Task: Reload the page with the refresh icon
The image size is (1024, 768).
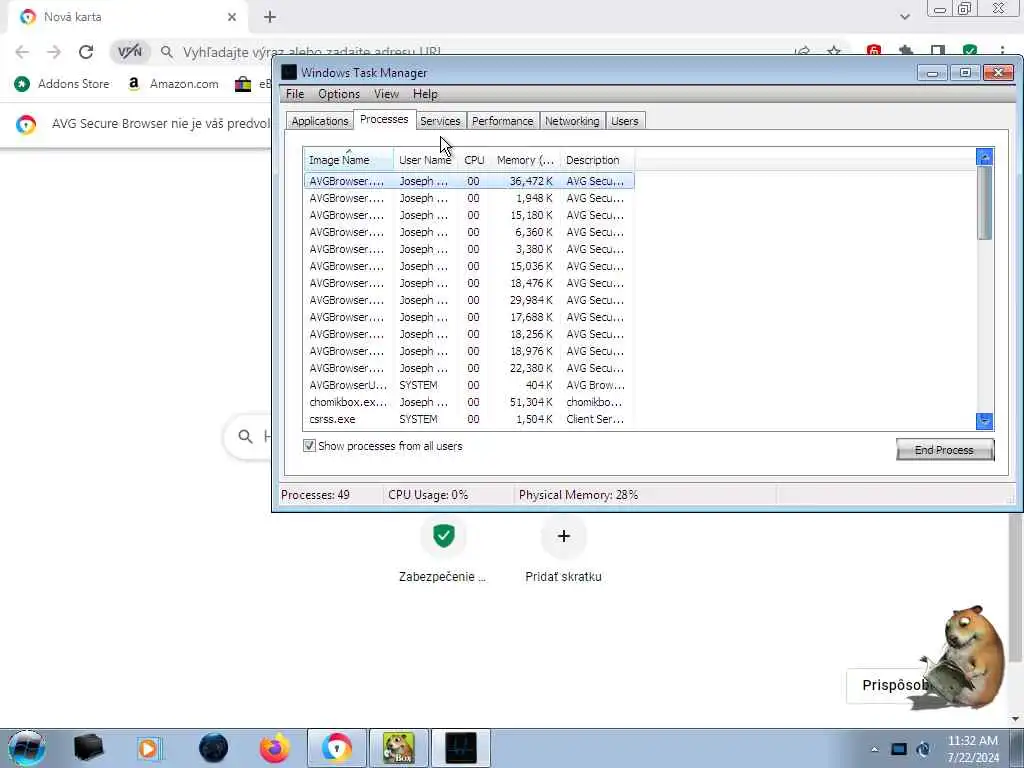Action: 86,52
